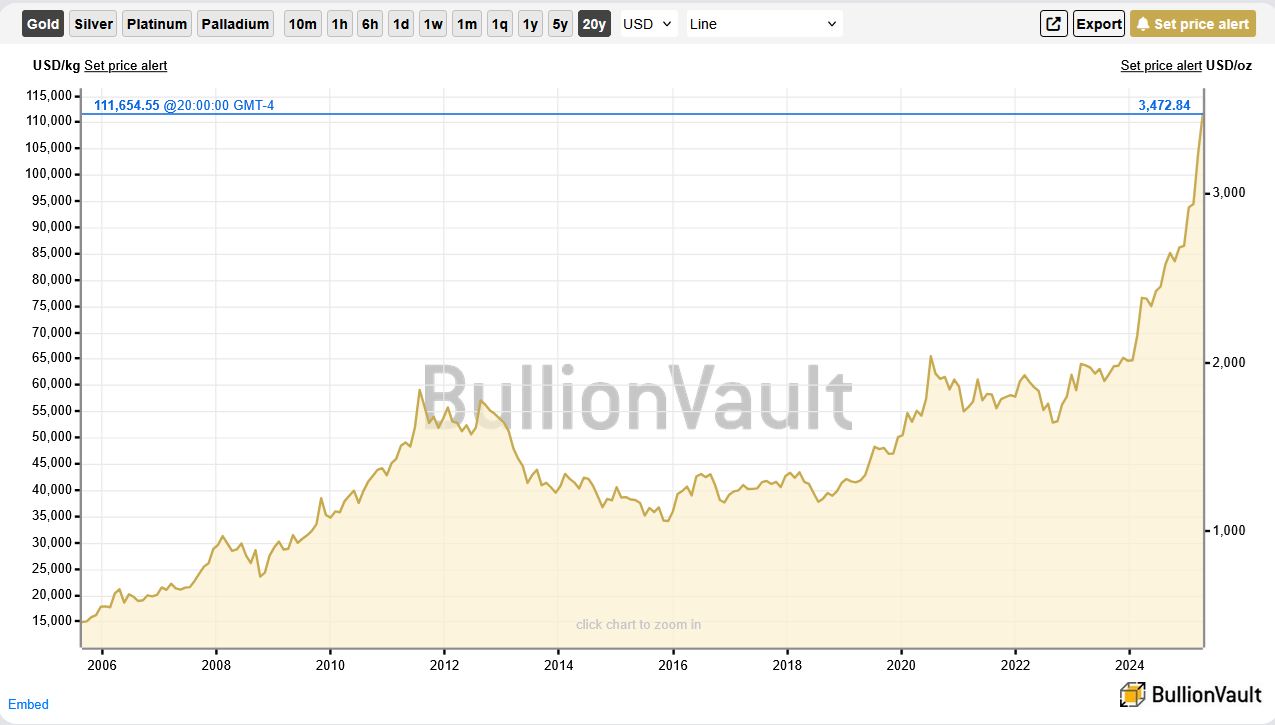Viewport: 1275px width, 725px height.
Task: Click the Embed link
Action: coord(28,704)
